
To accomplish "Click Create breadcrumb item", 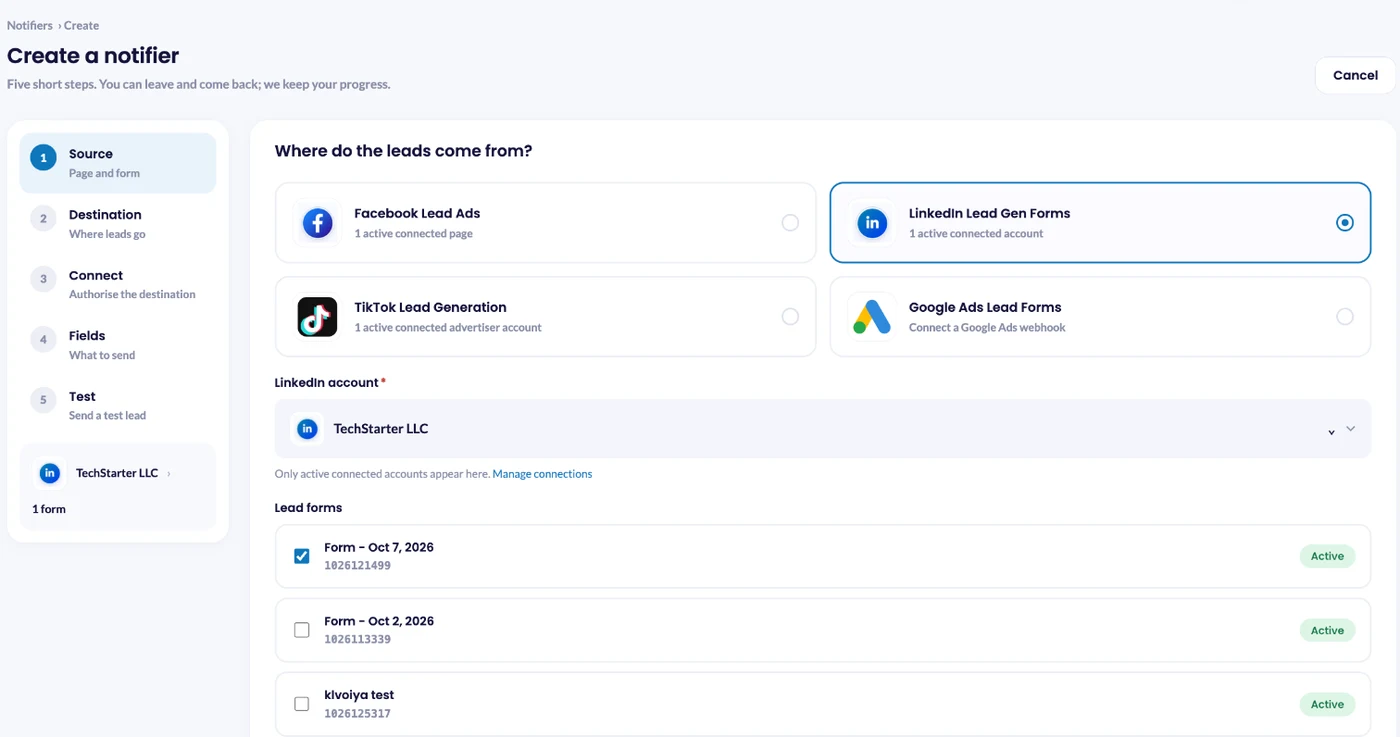I will [x=81, y=25].
